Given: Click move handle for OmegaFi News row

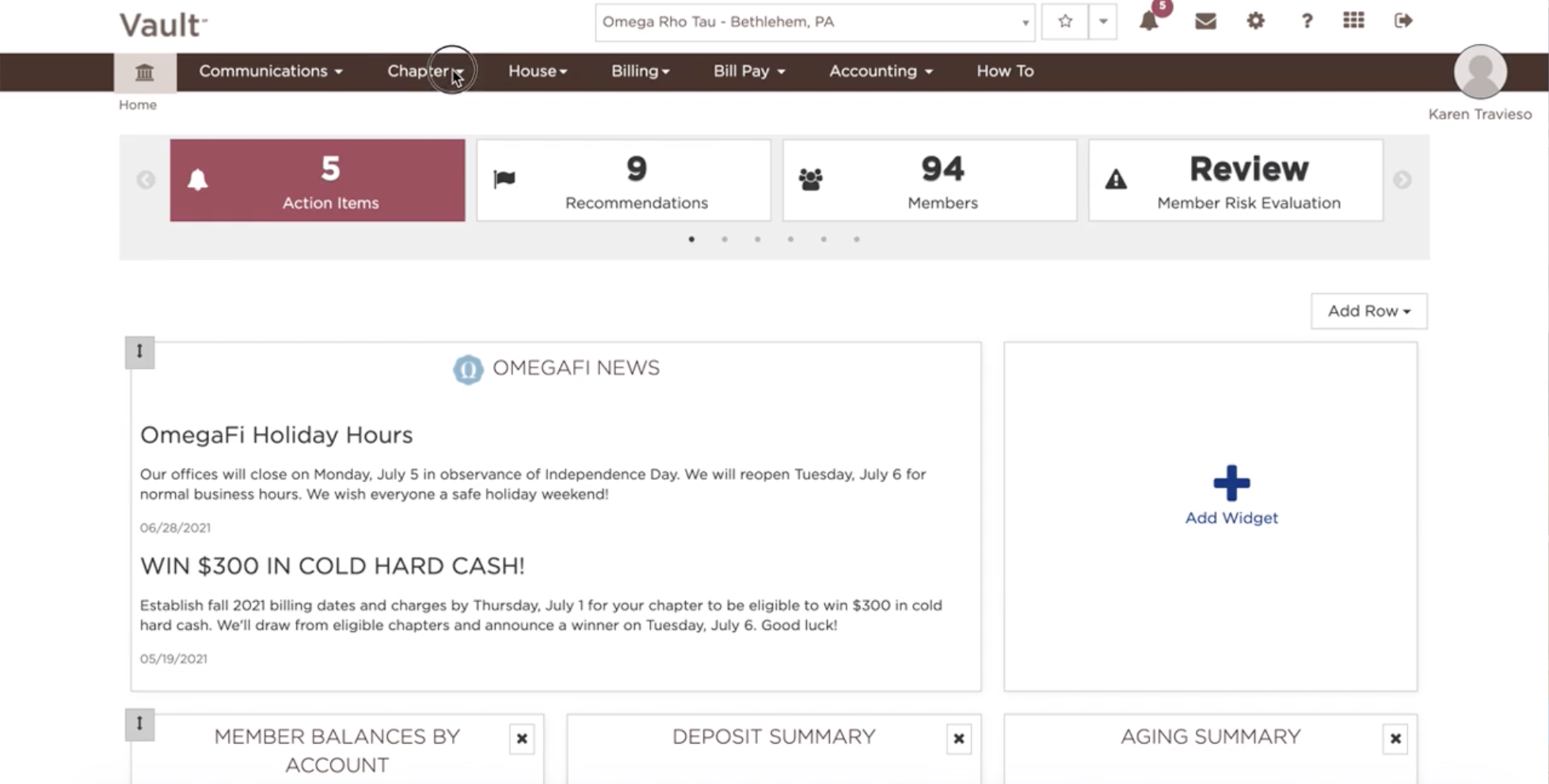Looking at the screenshot, I should [x=139, y=352].
